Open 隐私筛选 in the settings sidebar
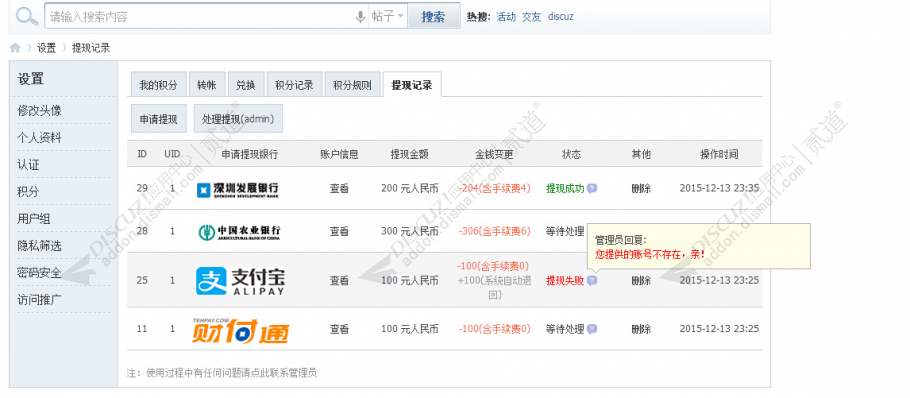910x398 pixels. tap(39, 245)
